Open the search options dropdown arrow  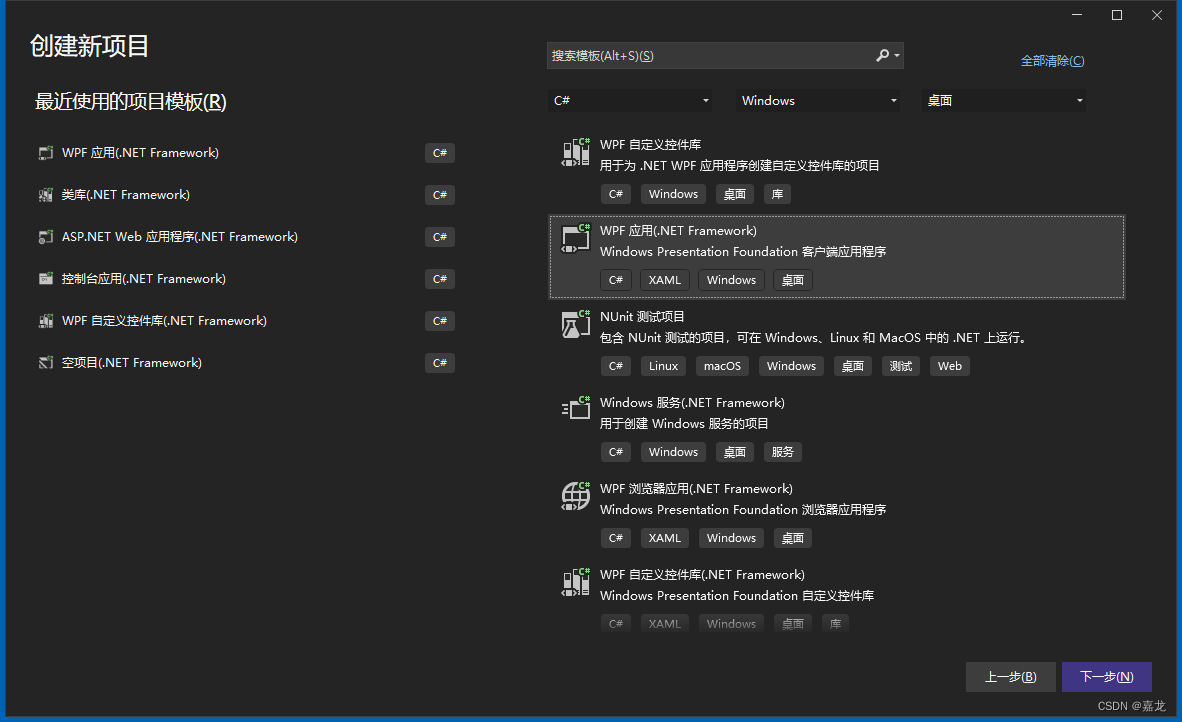tap(896, 56)
